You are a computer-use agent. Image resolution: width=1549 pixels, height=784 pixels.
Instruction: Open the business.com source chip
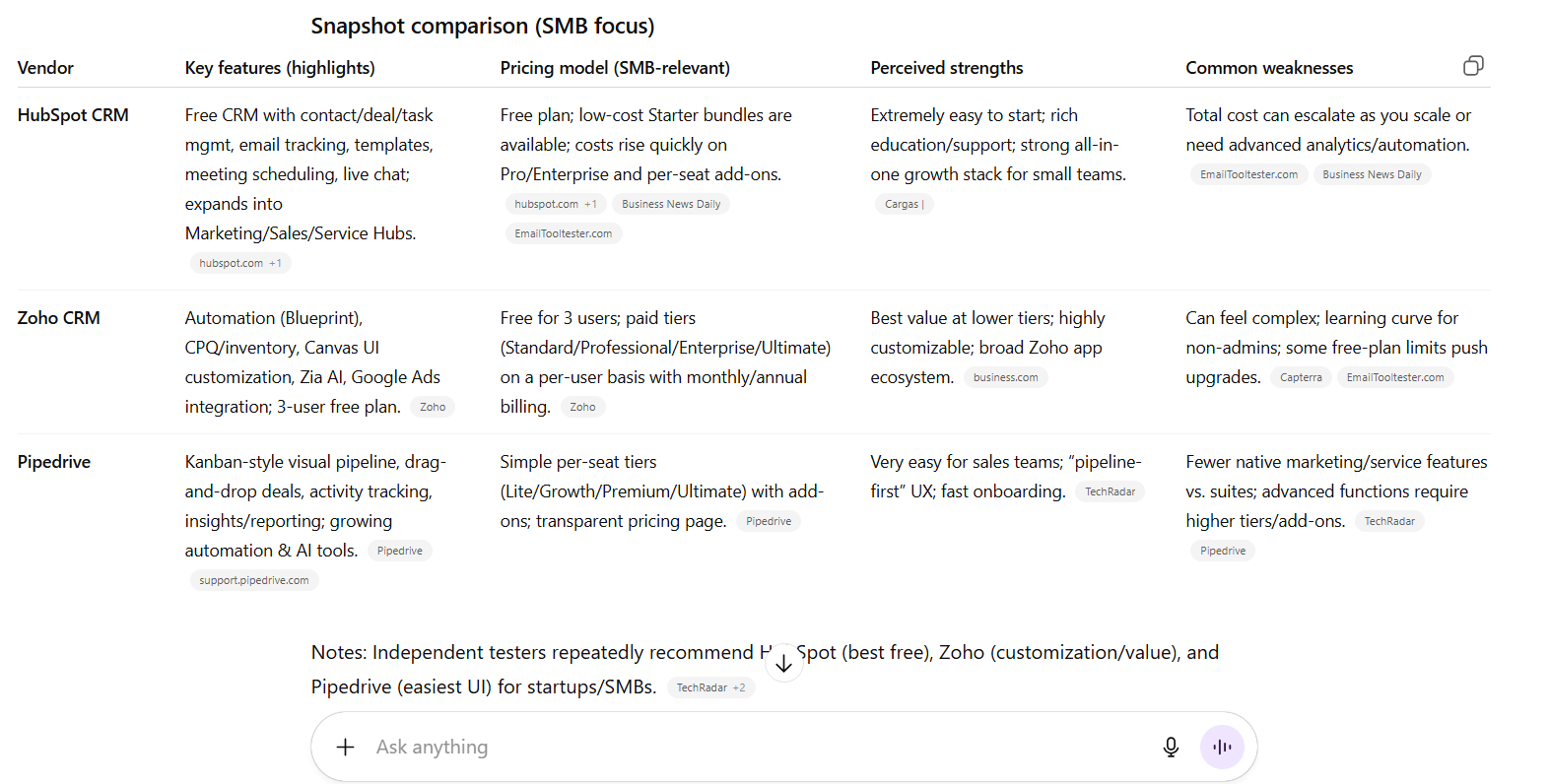[1005, 377]
